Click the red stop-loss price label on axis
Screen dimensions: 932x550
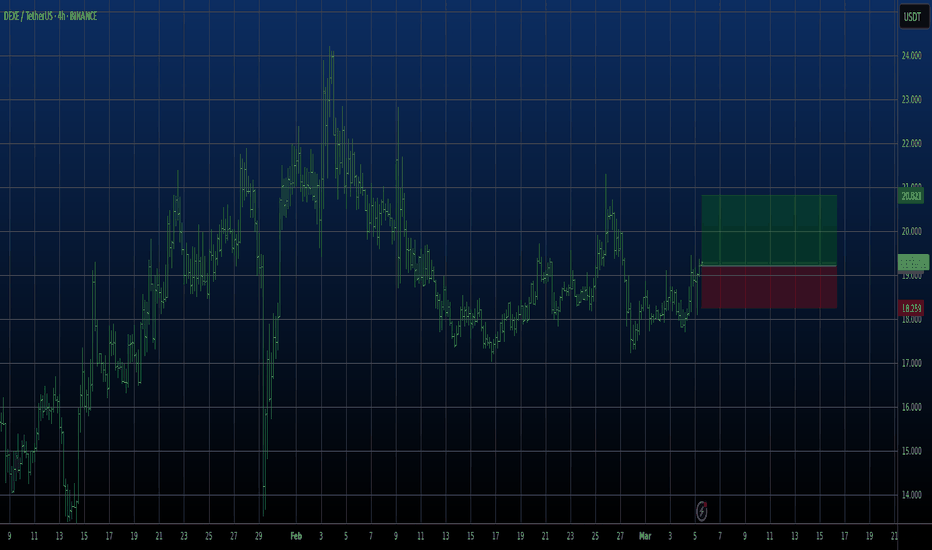(911, 308)
